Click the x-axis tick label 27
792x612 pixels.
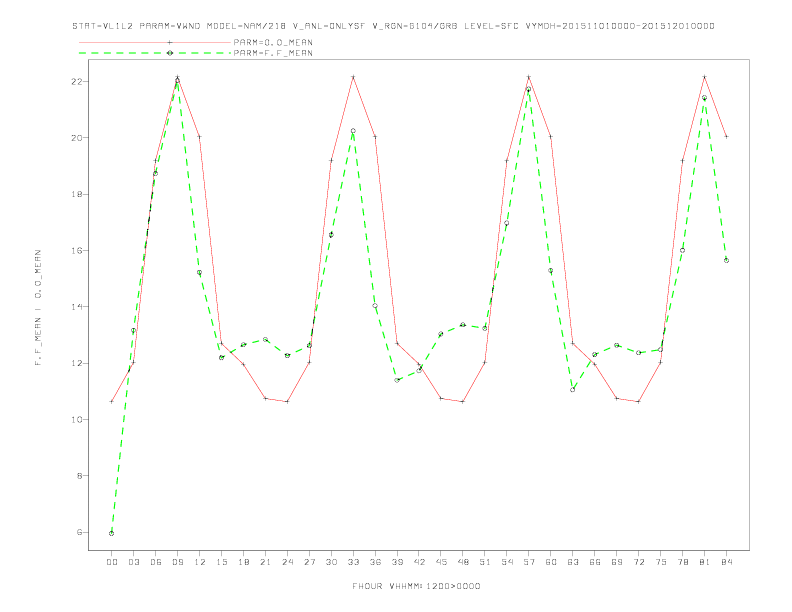(309, 562)
